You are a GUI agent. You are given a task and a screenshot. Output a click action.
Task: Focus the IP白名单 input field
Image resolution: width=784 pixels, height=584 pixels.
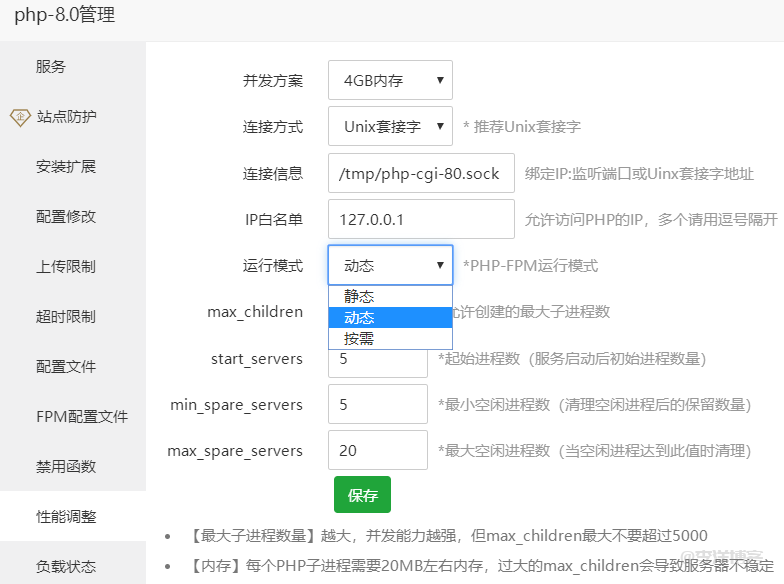point(420,219)
